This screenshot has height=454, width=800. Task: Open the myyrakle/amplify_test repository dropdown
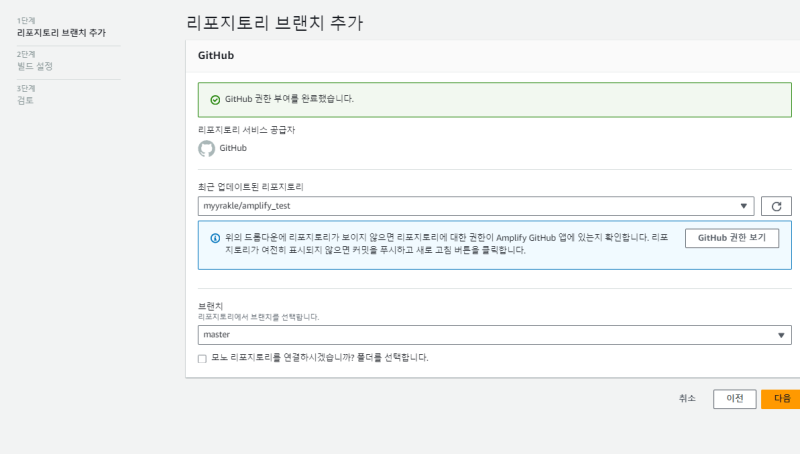(476, 206)
